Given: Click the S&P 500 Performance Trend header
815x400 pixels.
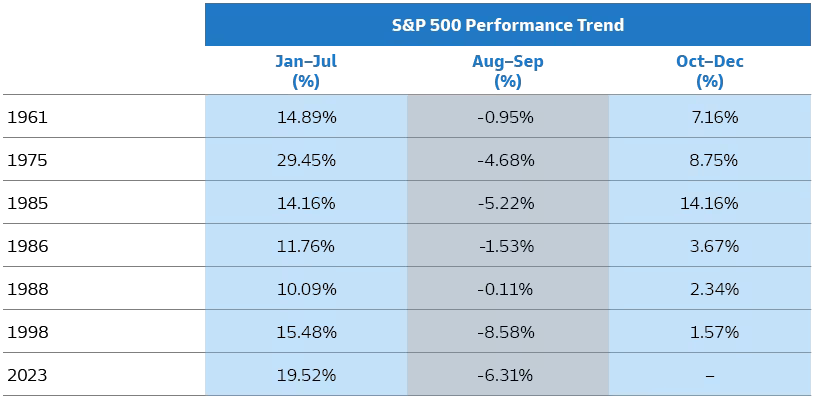Looking at the screenshot, I should (x=507, y=25).
